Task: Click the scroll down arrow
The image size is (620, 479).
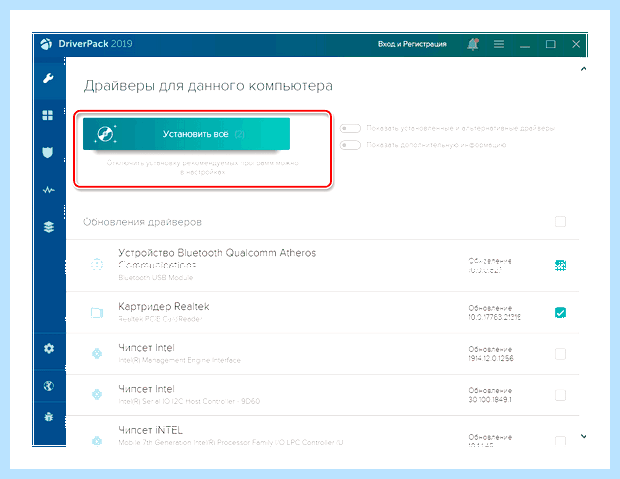Action: 583,436
